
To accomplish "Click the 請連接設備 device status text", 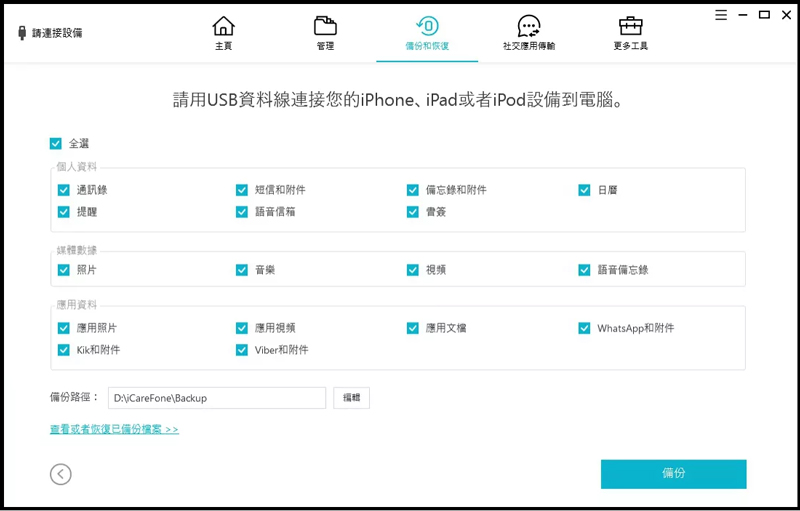I will [x=57, y=33].
